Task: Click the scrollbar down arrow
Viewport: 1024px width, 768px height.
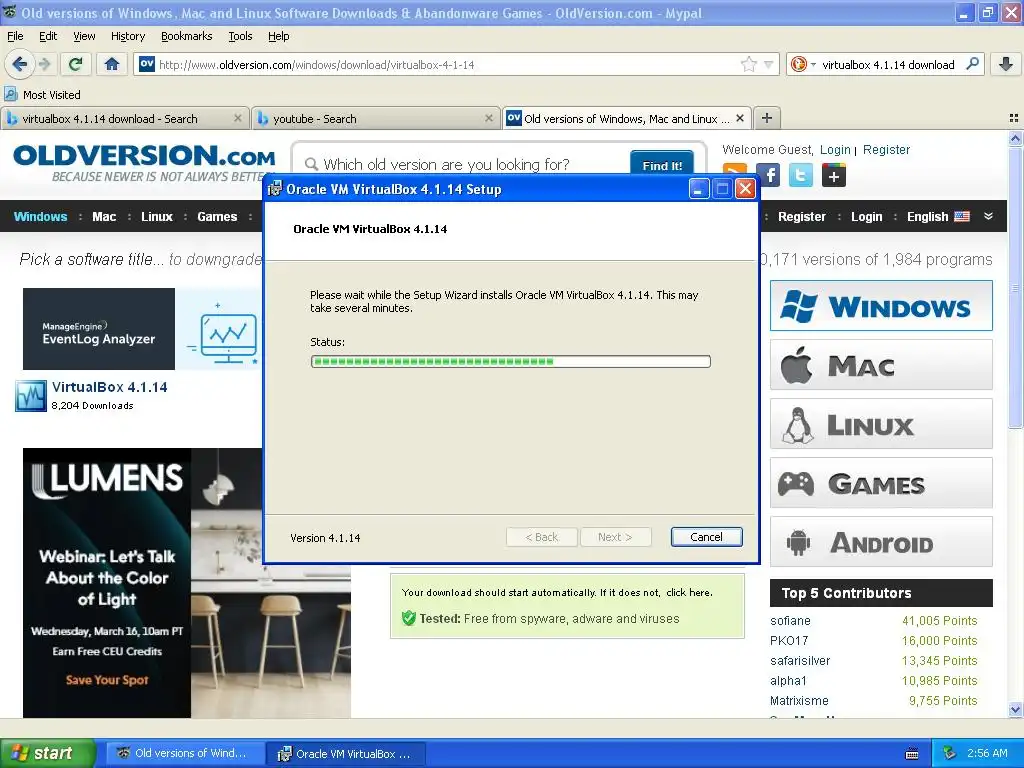Action: click(x=1015, y=709)
